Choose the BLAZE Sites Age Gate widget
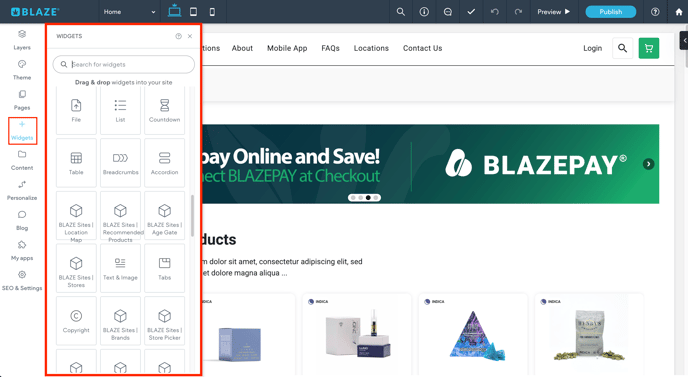Image resolution: width=688 pixels, height=377 pixels. coord(164,215)
